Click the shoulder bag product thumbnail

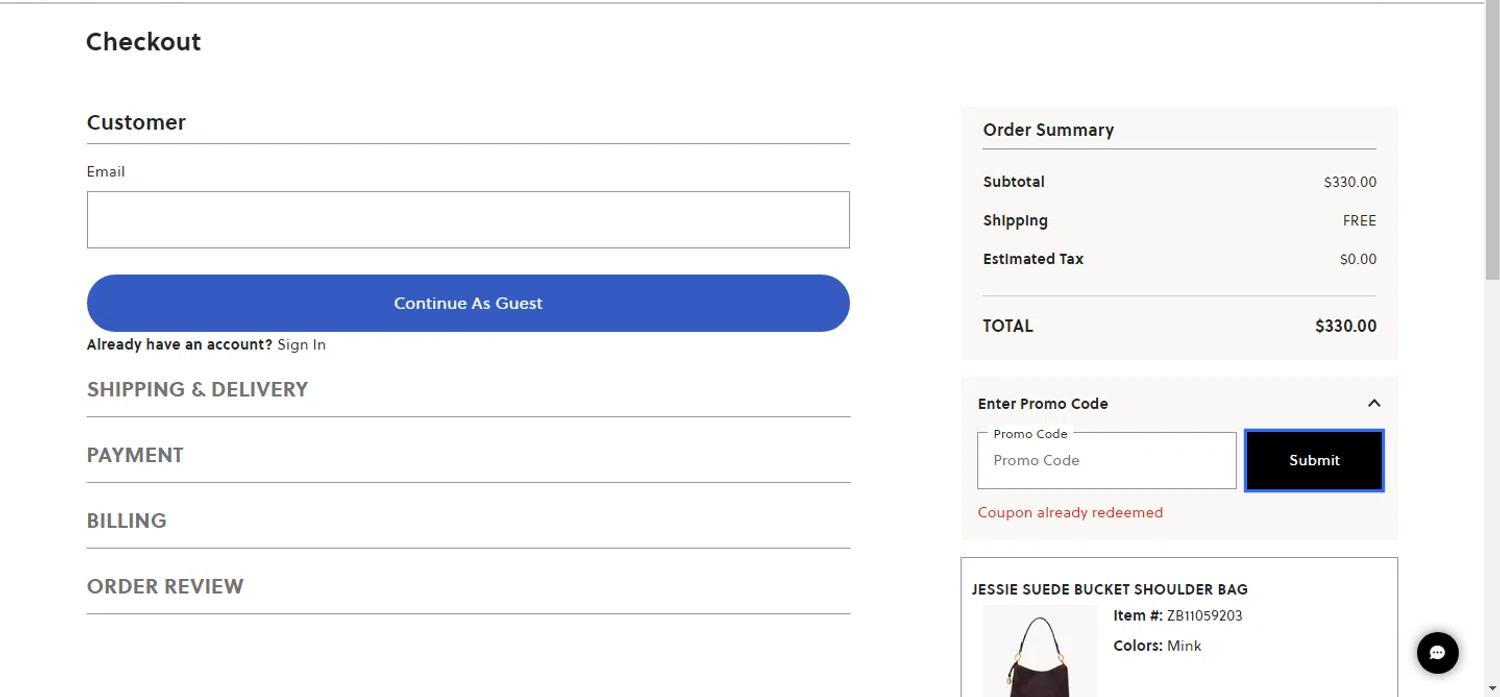pos(1039,652)
